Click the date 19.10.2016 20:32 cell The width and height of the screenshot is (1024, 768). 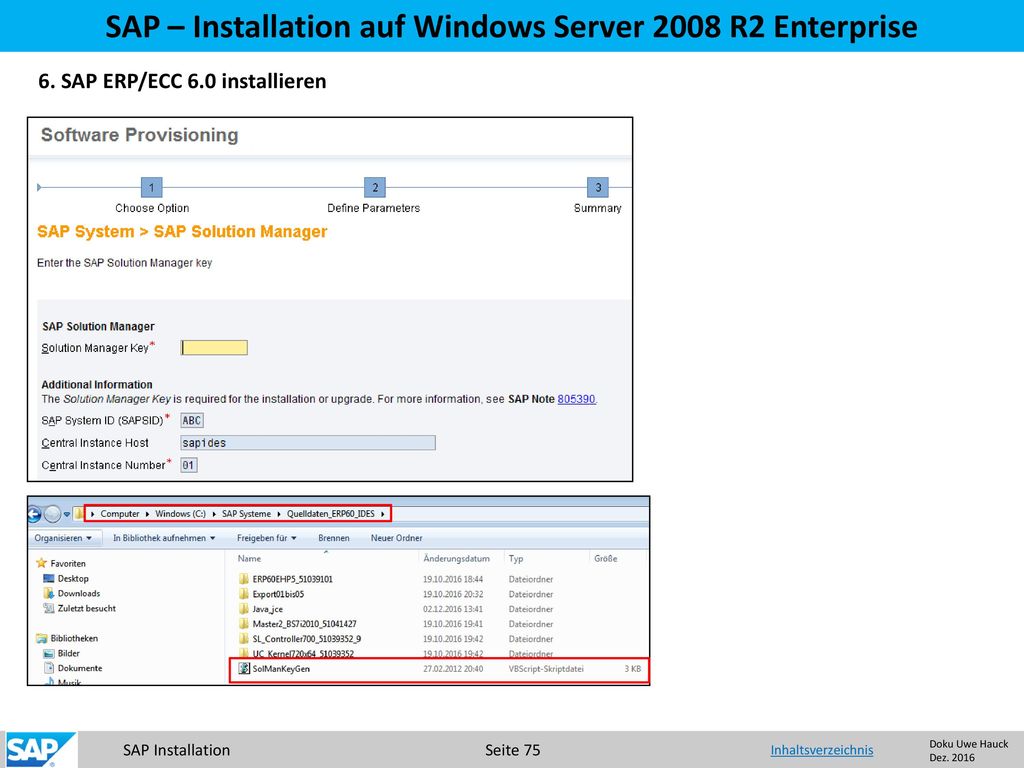(453, 594)
